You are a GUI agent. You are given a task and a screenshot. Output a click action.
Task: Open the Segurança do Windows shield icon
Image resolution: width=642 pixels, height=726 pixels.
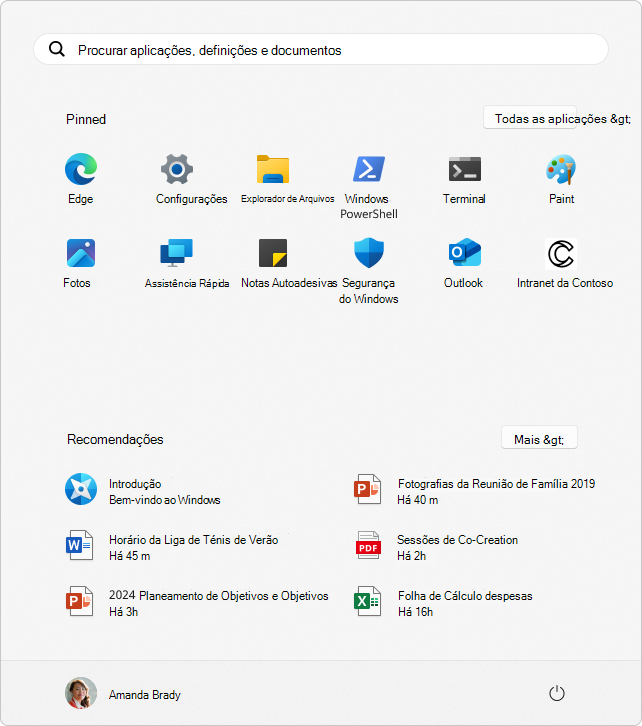369,253
